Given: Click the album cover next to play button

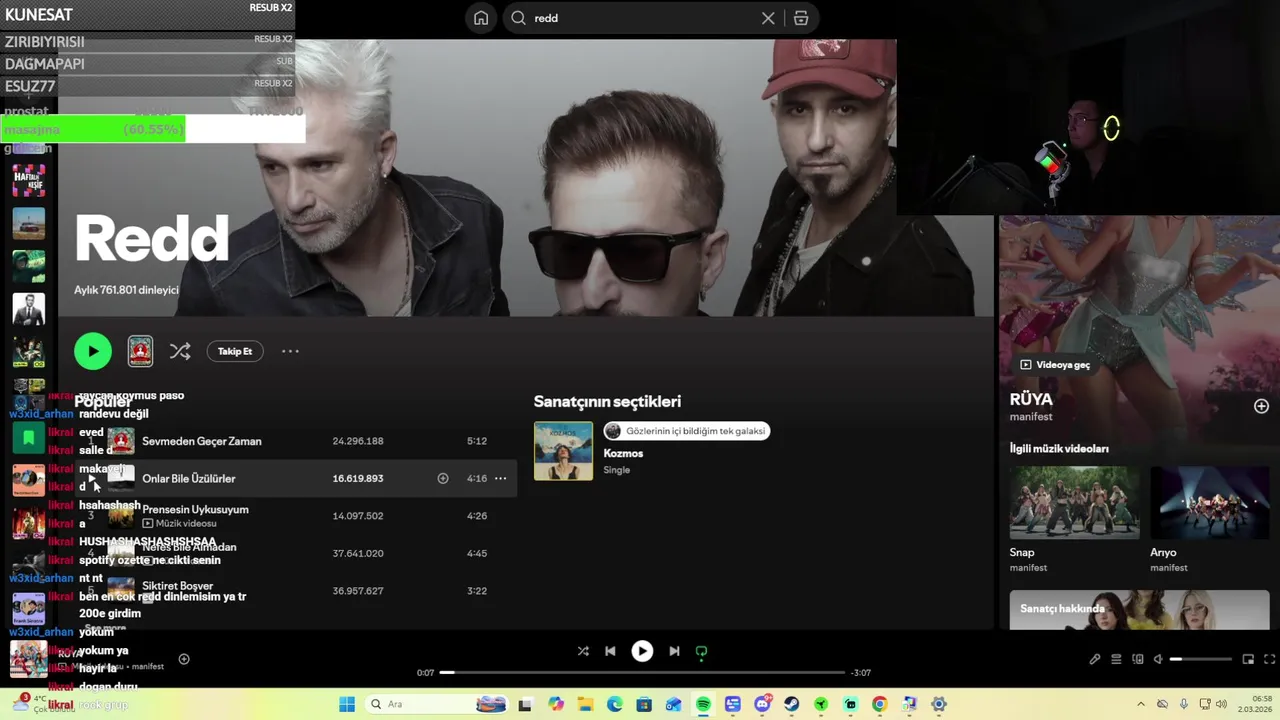Looking at the screenshot, I should 140,351.
